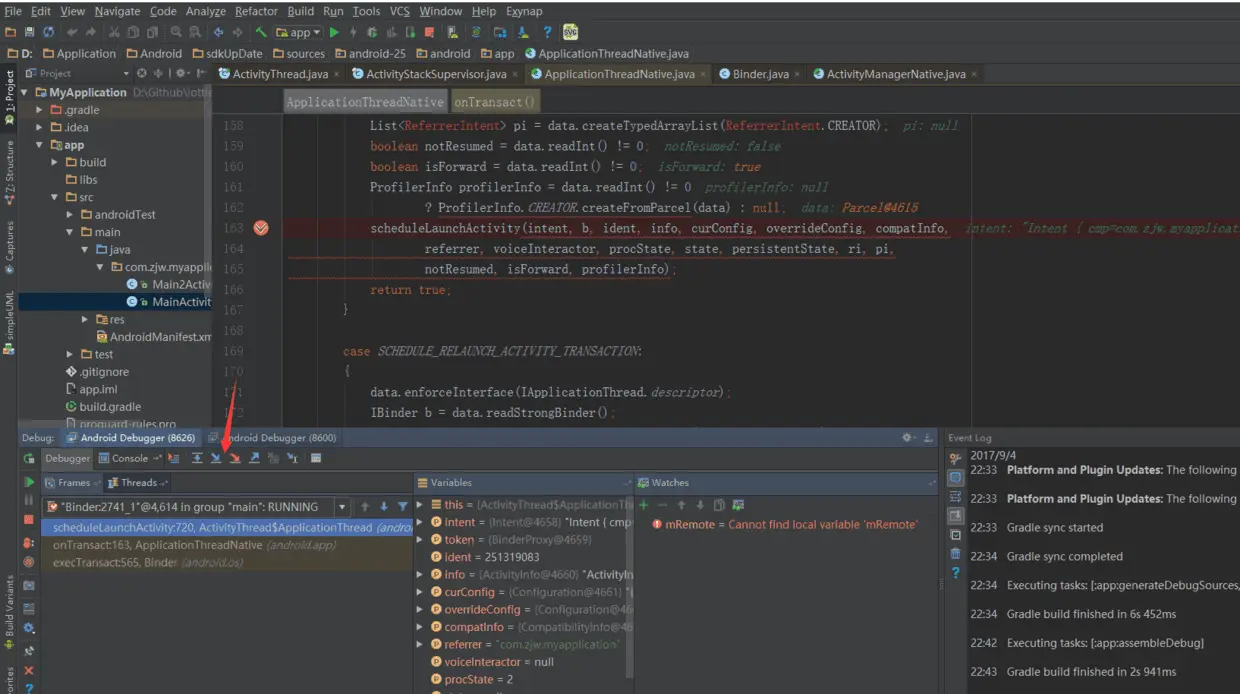This screenshot has width=1240, height=694.
Task: Toggle the breakpoint on line 163
Action: click(261, 228)
